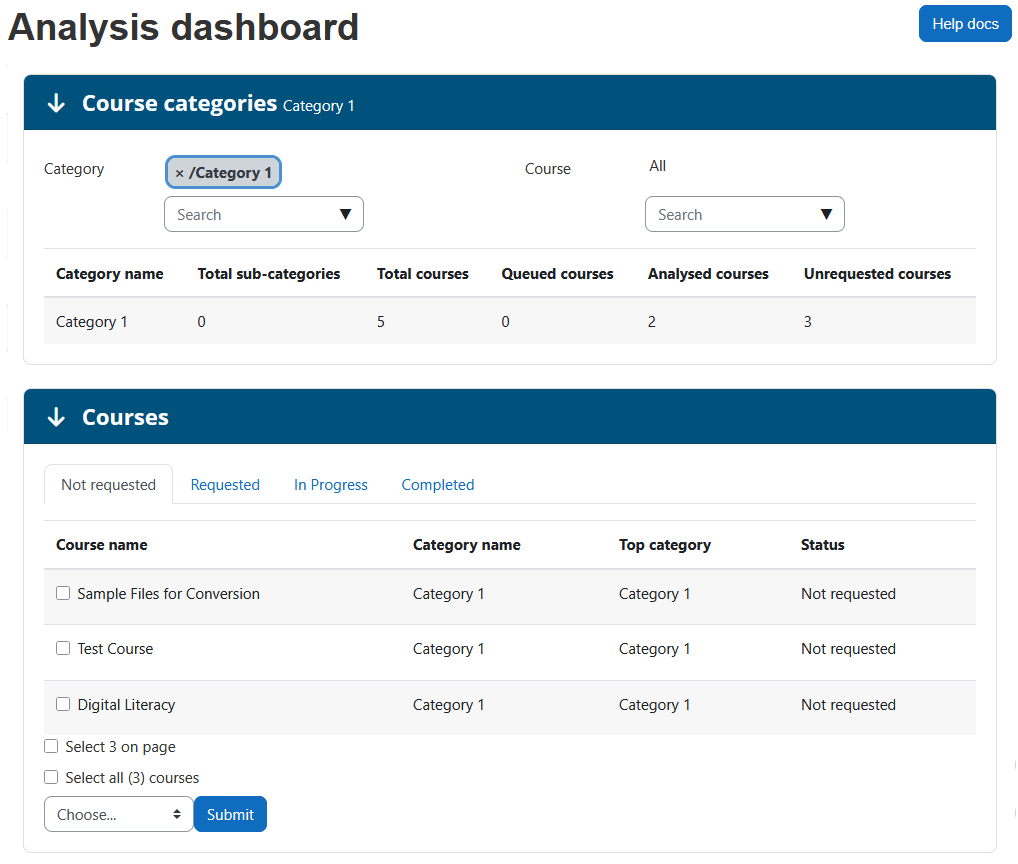The height and width of the screenshot is (864, 1018).
Task: Open the Help docs page
Action: tap(965, 24)
